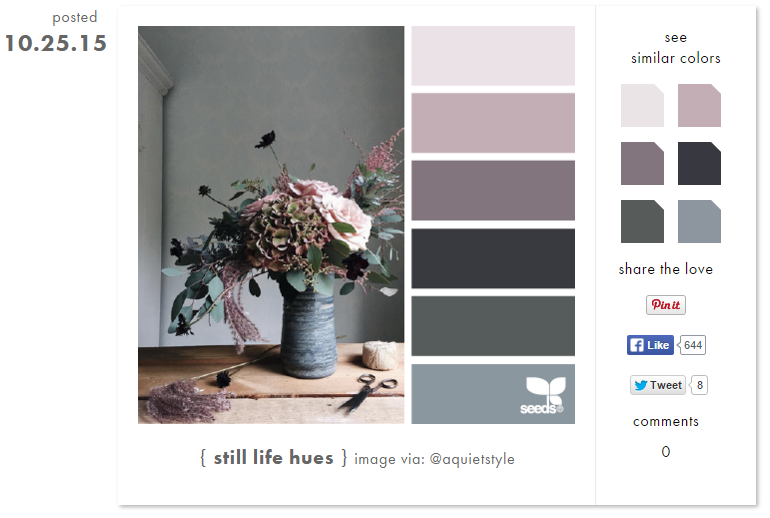Image resolution: width=770 pixels, height=518 pixels.
Task: Select the dark charcoal navy similar-color swatch
Action: tap(699, 164)
